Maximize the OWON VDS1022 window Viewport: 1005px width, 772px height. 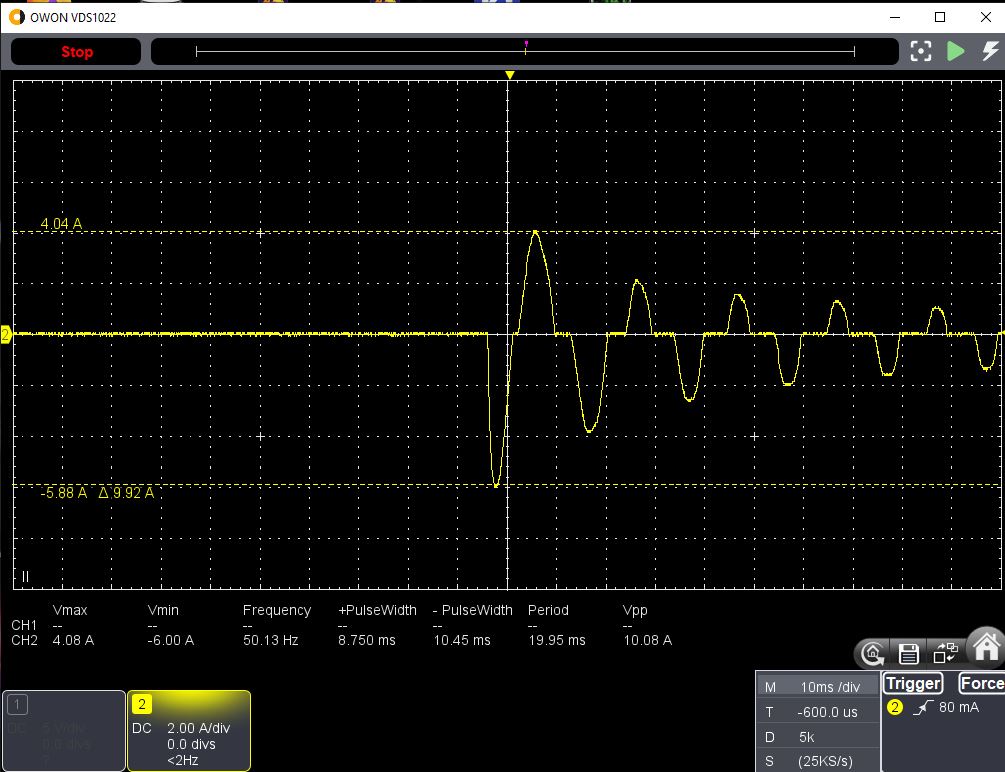[940, 17]
